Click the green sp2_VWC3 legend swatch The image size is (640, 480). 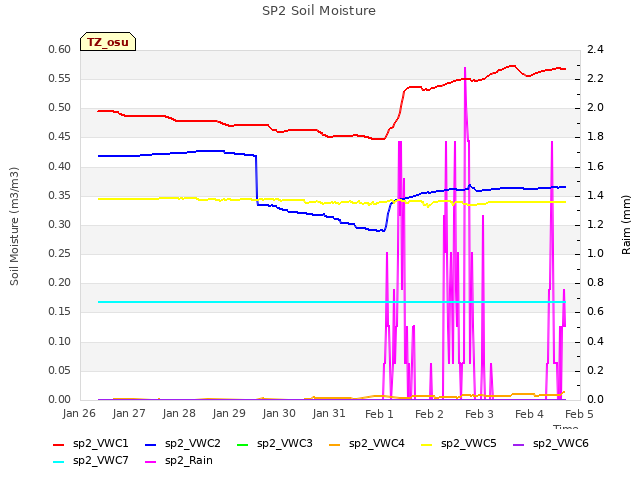pyautogui.click(x=243, y=444)
